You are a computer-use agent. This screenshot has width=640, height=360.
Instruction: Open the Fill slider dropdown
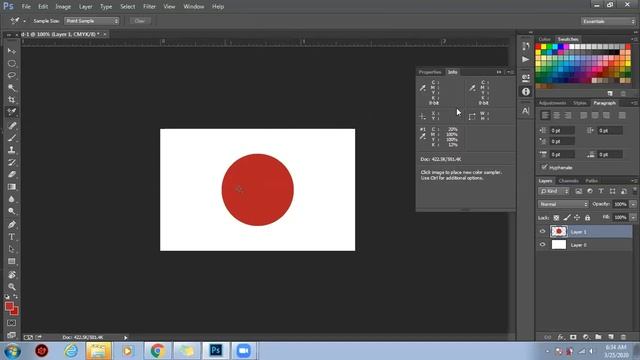click(x=633, y=218)
